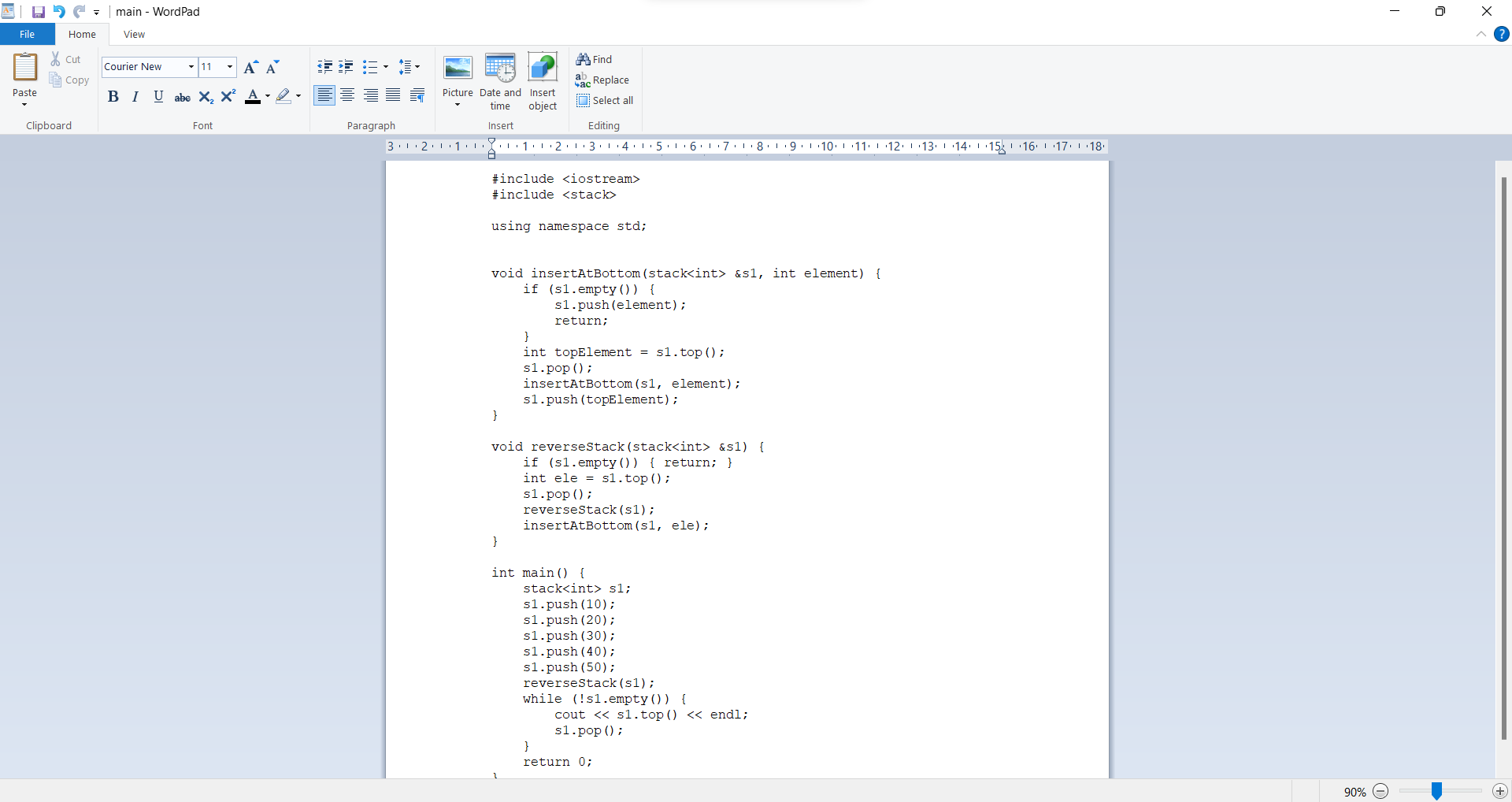Toggle Bold formatting
1512x802 pixels.
[113, 97]
